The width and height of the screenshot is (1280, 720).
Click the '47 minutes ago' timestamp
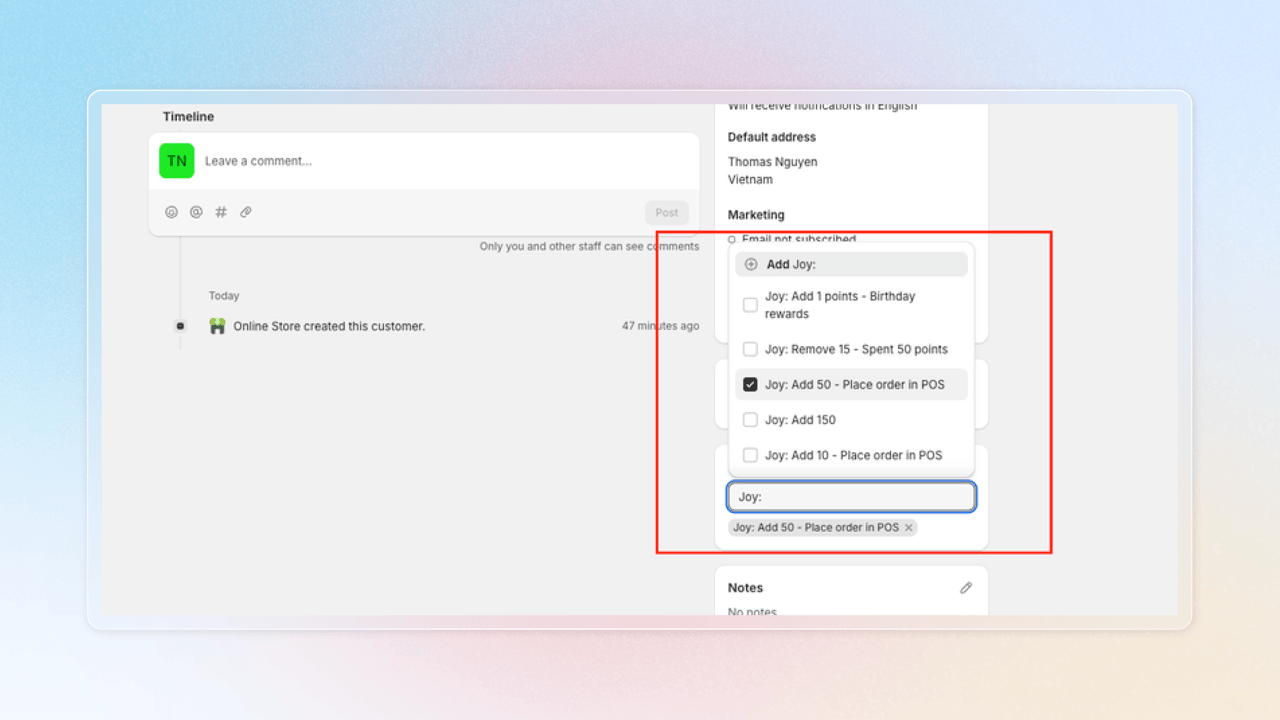point(660,326)
